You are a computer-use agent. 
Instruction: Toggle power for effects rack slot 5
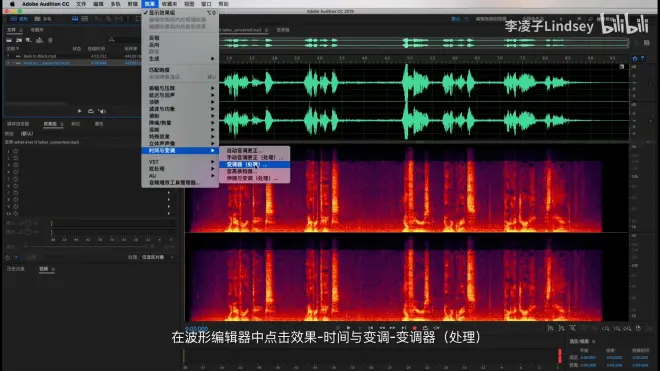tap(16, 179)
